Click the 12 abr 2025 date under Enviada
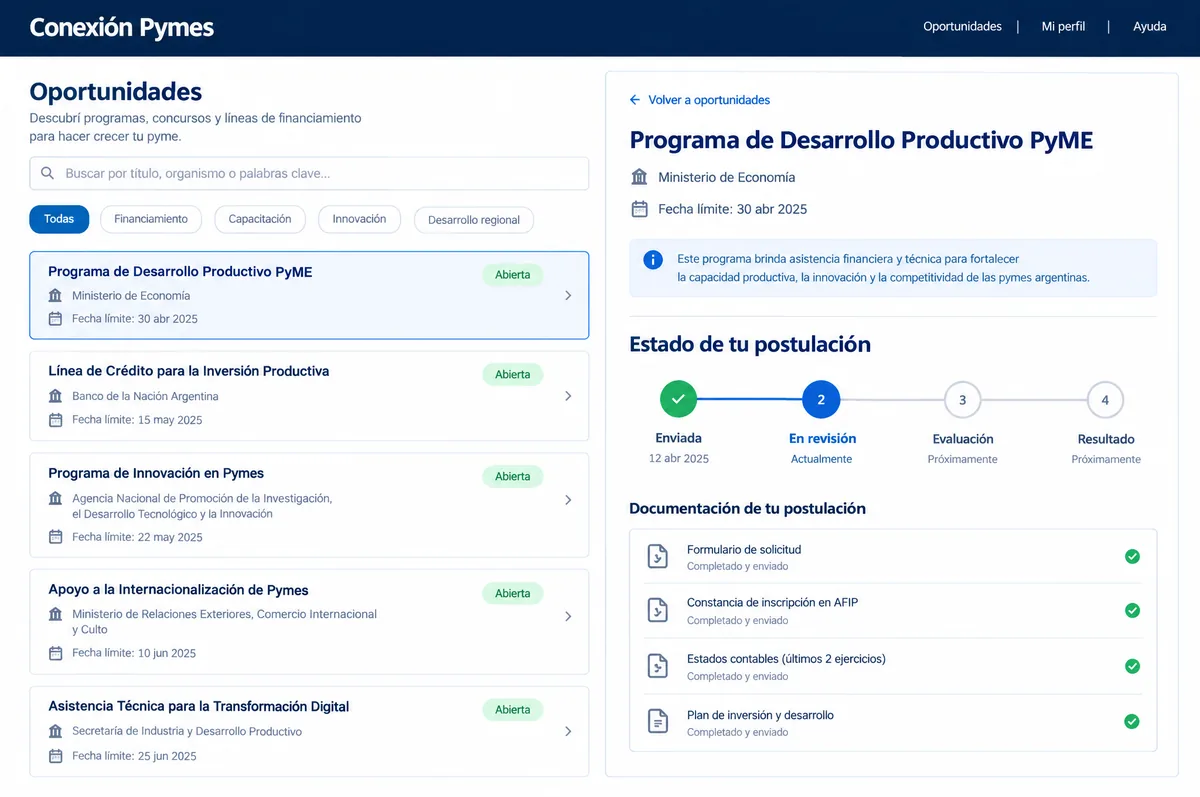The image size is (1200, 797). point(679,458)
